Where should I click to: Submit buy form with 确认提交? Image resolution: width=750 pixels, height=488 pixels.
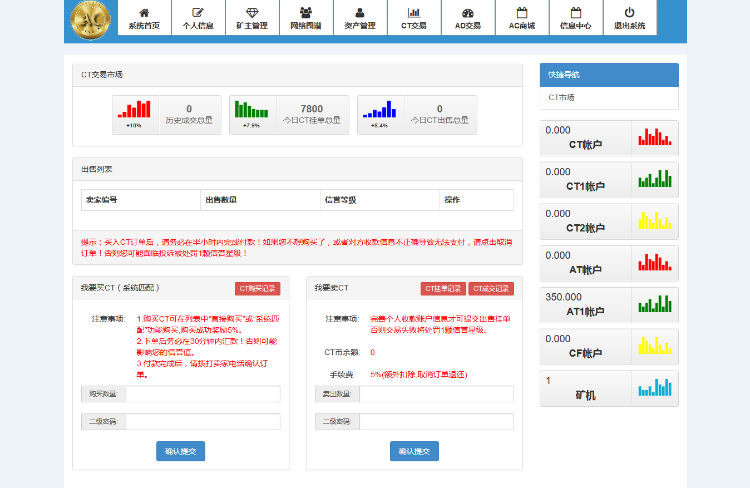(x=180, y=451)
